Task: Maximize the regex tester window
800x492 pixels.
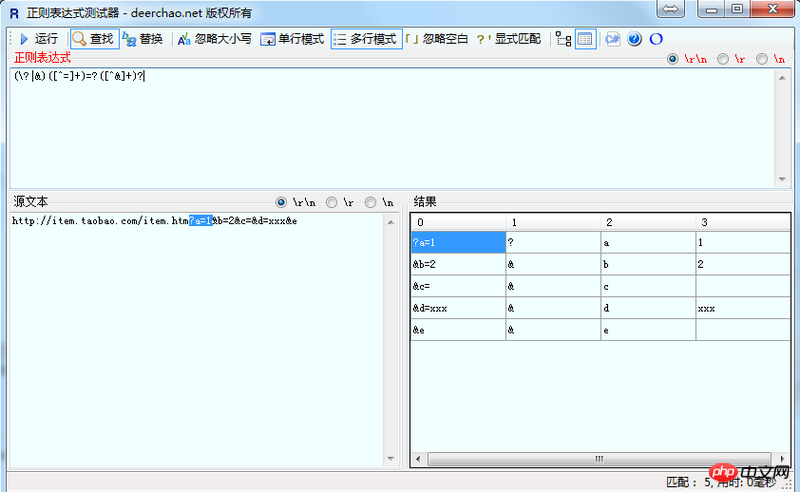Action: (737, 9)
